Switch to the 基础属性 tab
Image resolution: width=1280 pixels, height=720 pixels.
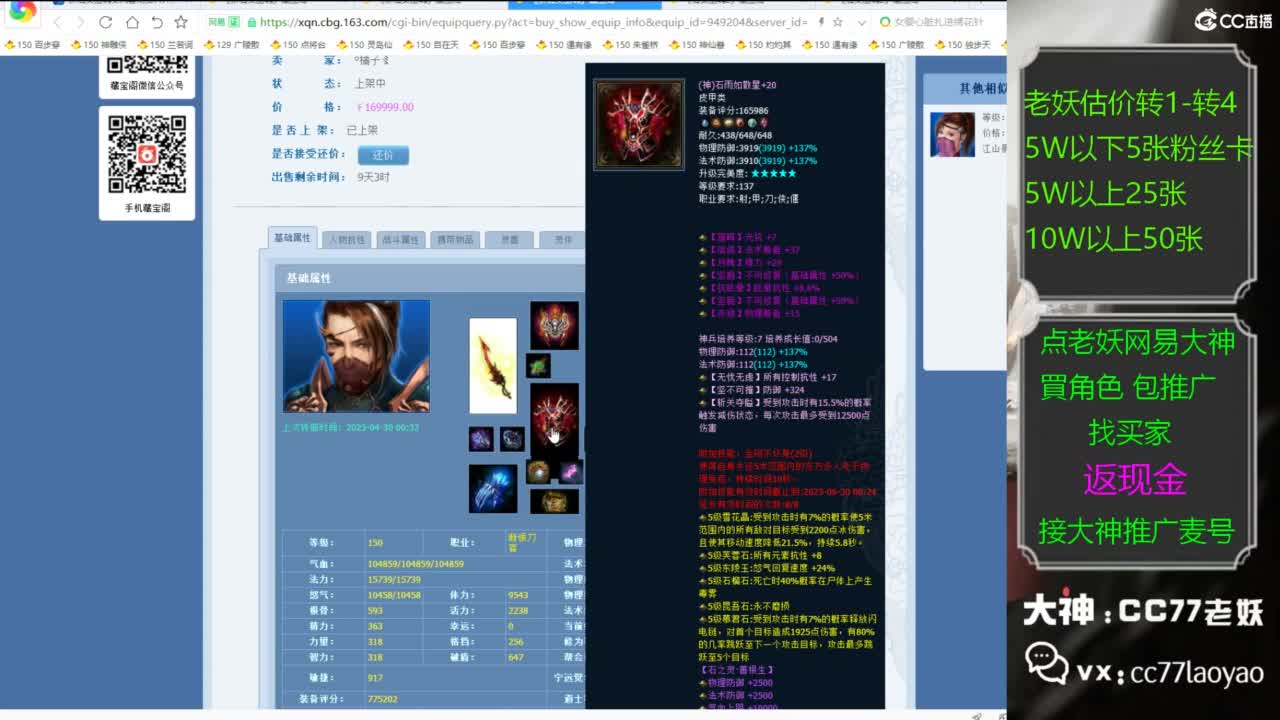point(293,238)
